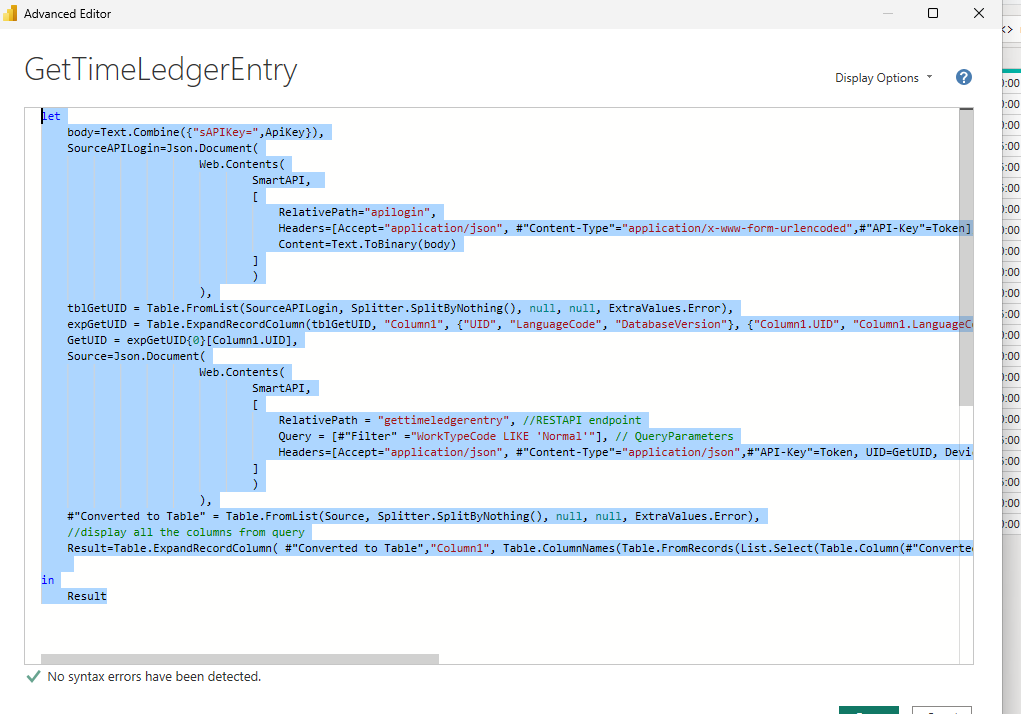
Task: Click the 'body=Text.Combine' line
Action: tap(195, 132)
